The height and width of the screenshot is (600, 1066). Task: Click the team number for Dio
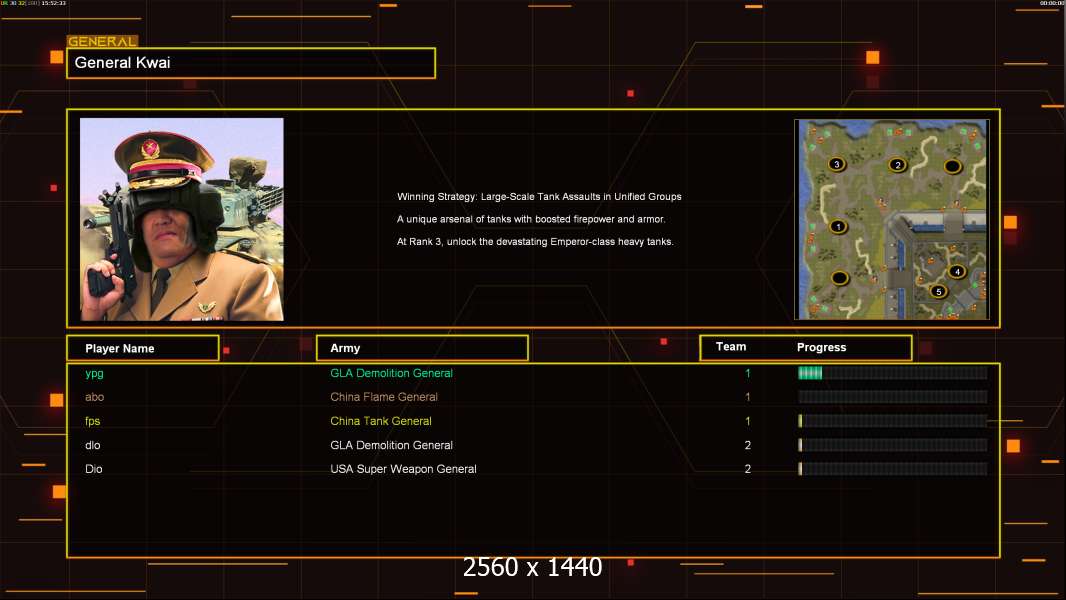coord(748,469)
